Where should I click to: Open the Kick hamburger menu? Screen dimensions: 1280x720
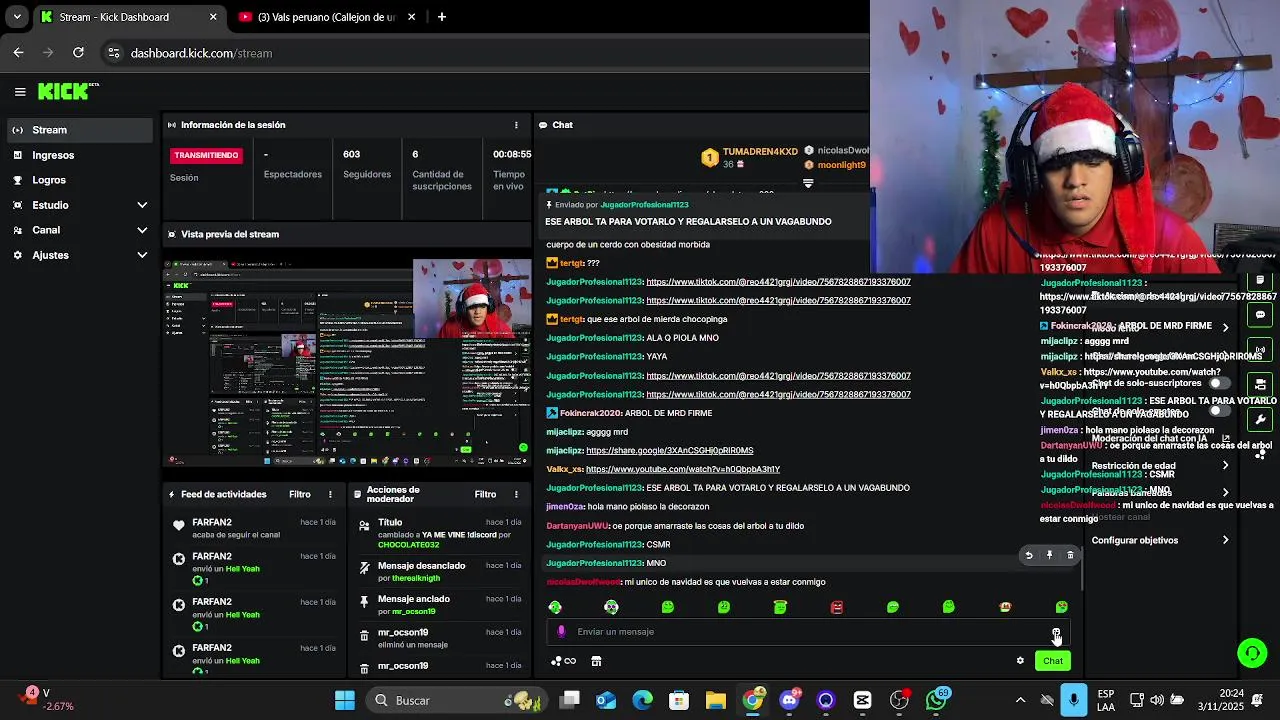[20, 92]
